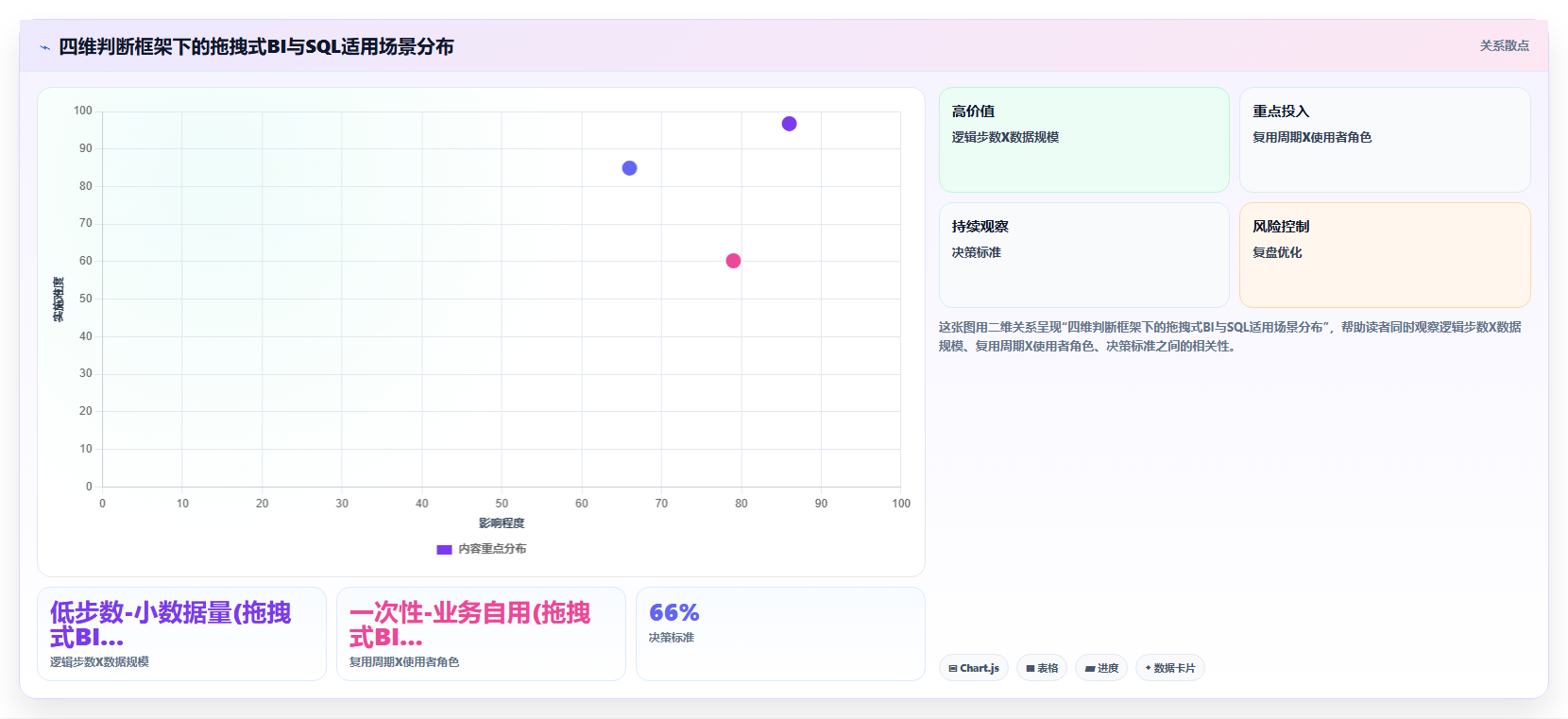This screenshot has width=1568, height=719.
Task: Click 逻辑步数X数据规模 in the 高价值 card
Action: point(1005,137)
